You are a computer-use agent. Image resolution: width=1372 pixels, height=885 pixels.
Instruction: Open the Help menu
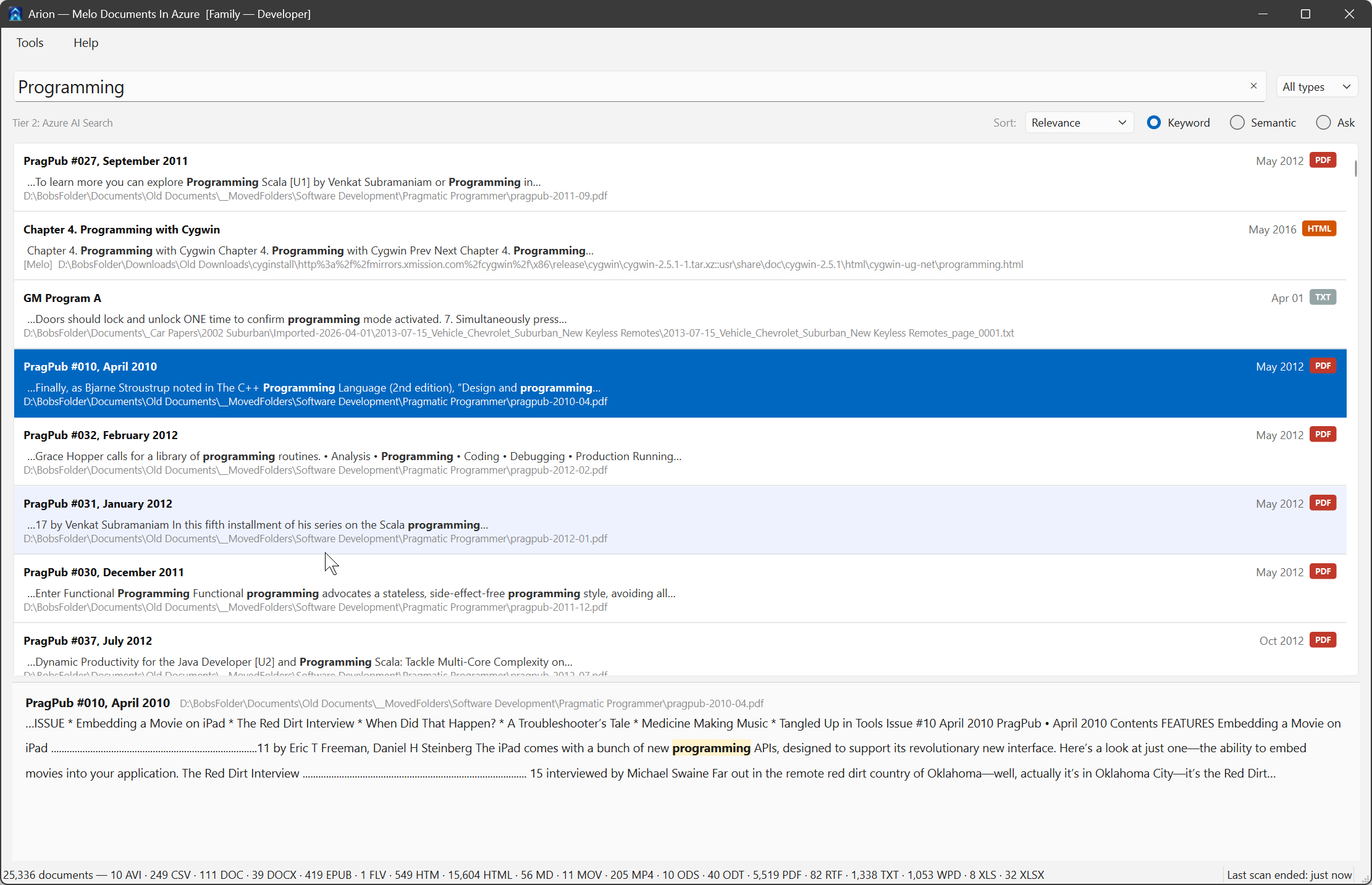[86, 43]
